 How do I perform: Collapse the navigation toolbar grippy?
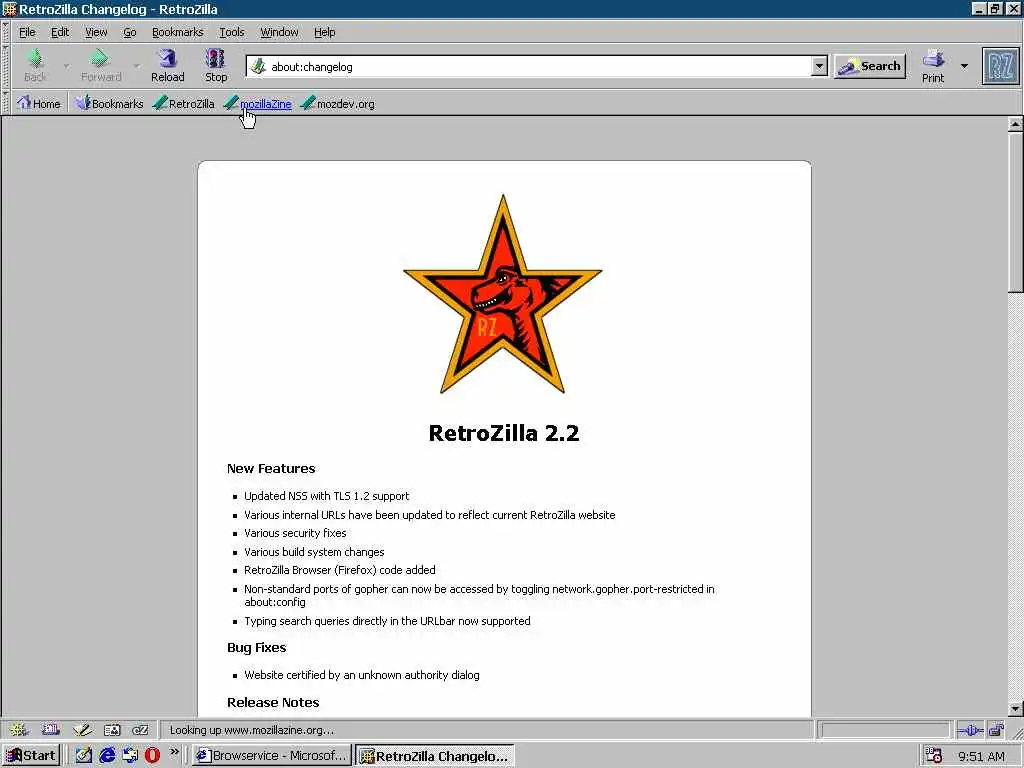(x=6, y=66)
